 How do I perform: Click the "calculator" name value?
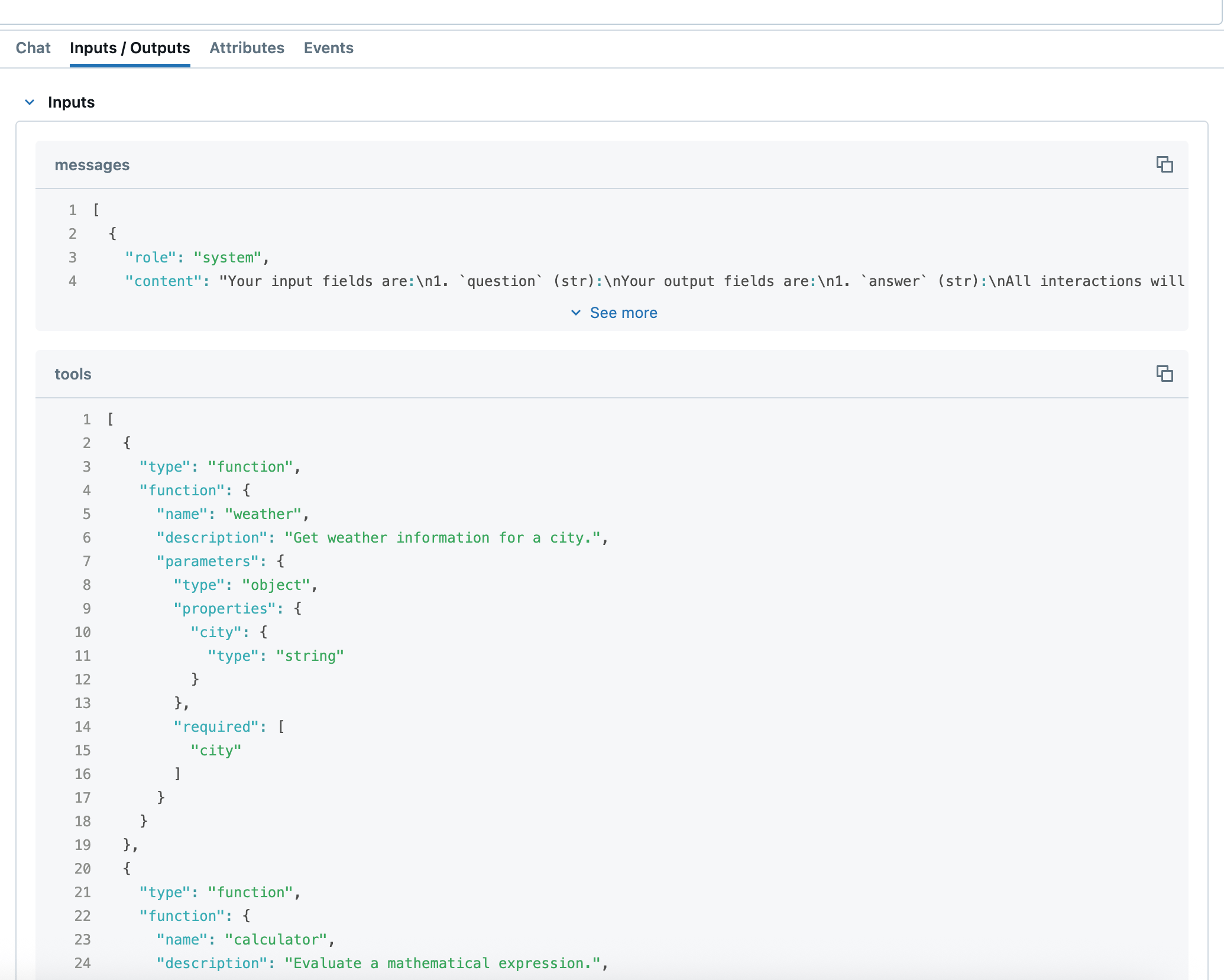point(276,940)
